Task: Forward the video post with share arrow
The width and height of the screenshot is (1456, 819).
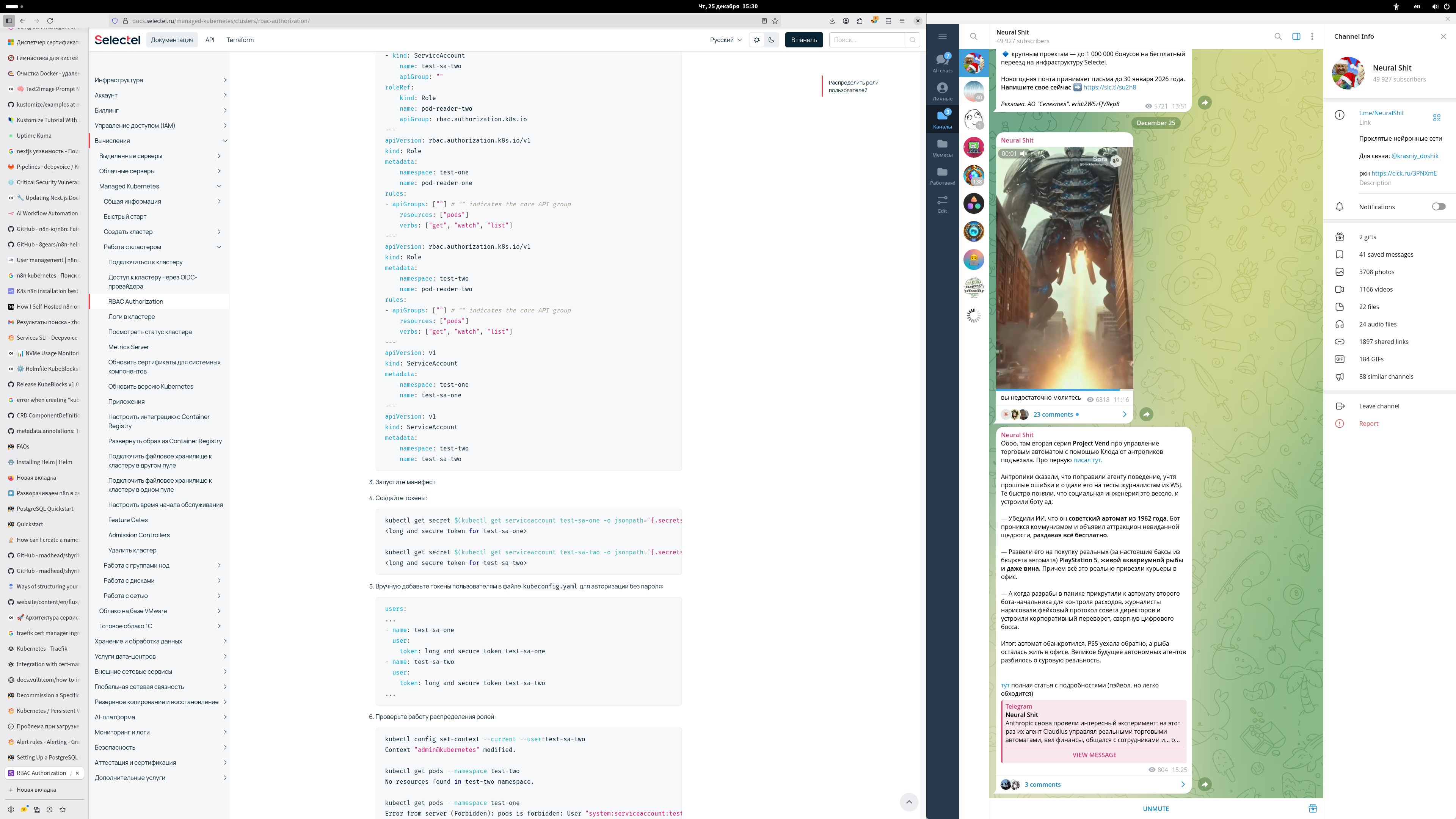Action: pyautogui.click(x=1146, y=414)
